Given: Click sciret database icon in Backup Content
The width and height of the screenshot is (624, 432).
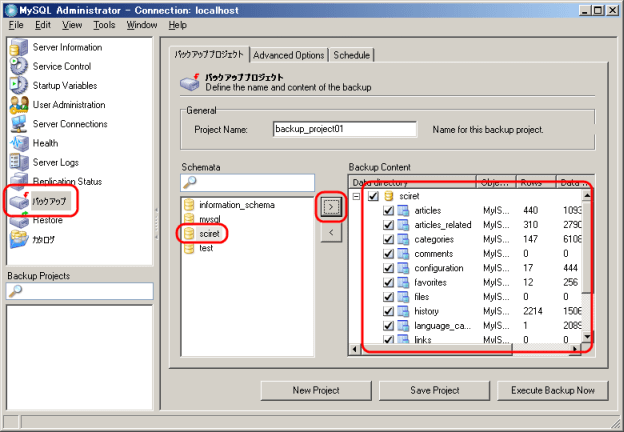Looking at the screenshot, I should coord(389,196).
